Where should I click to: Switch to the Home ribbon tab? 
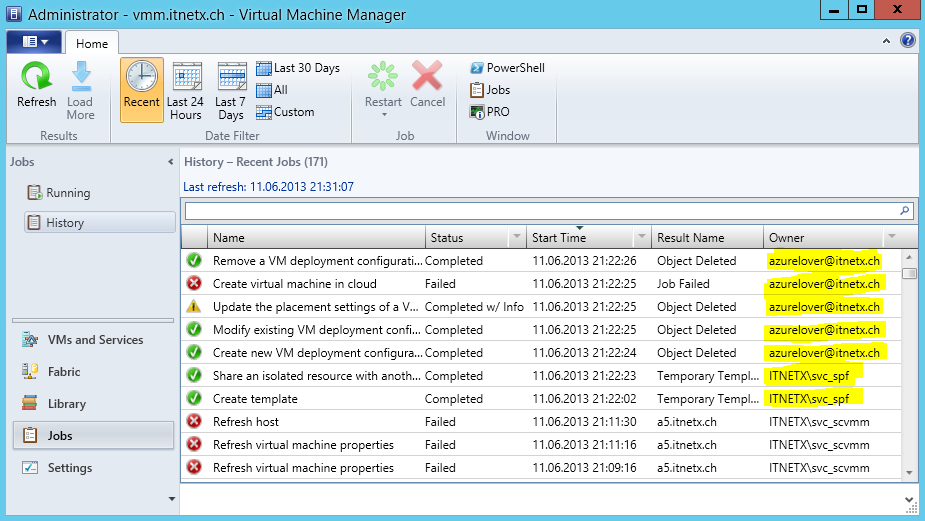click(x=92, y=43)
